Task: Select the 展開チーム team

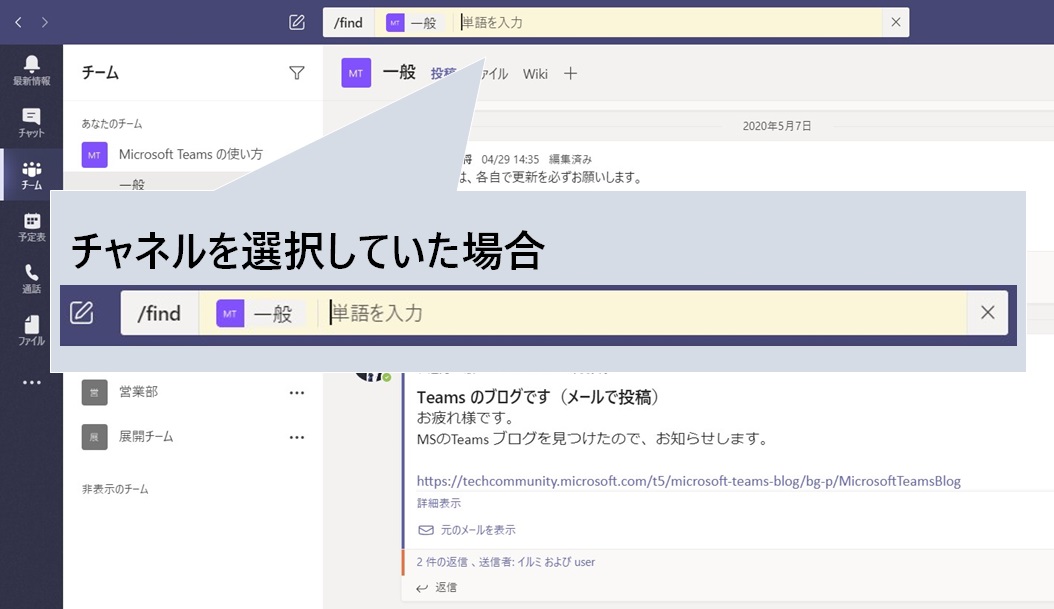Action: [x=146, y=437]
